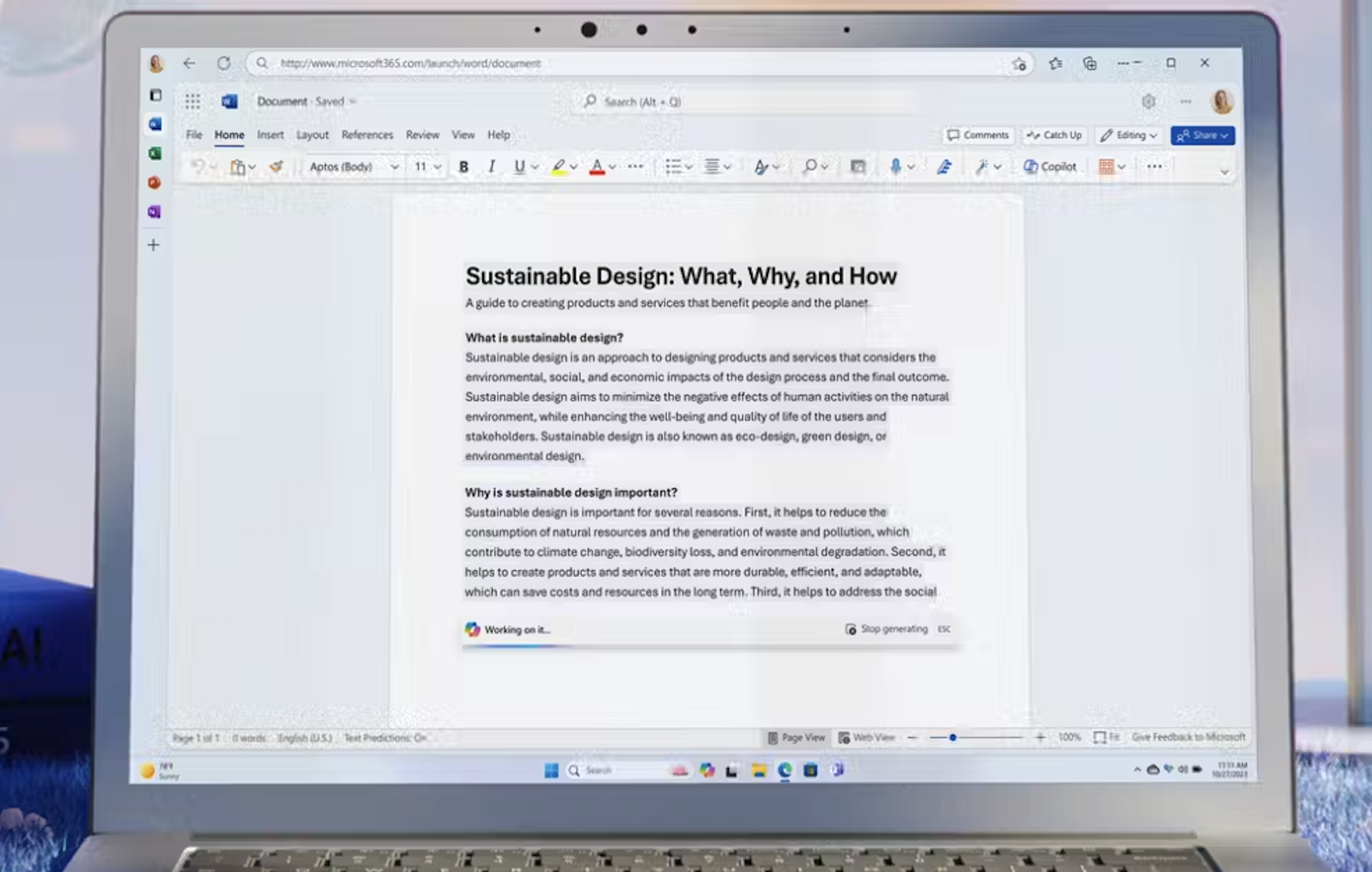Apply italic formatting

491,167
